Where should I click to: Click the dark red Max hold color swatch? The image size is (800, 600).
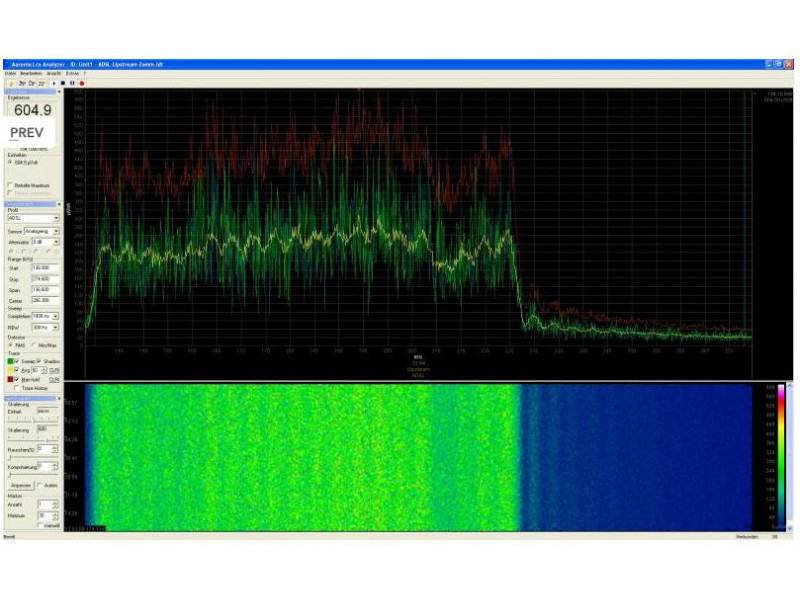pos(11,380)
